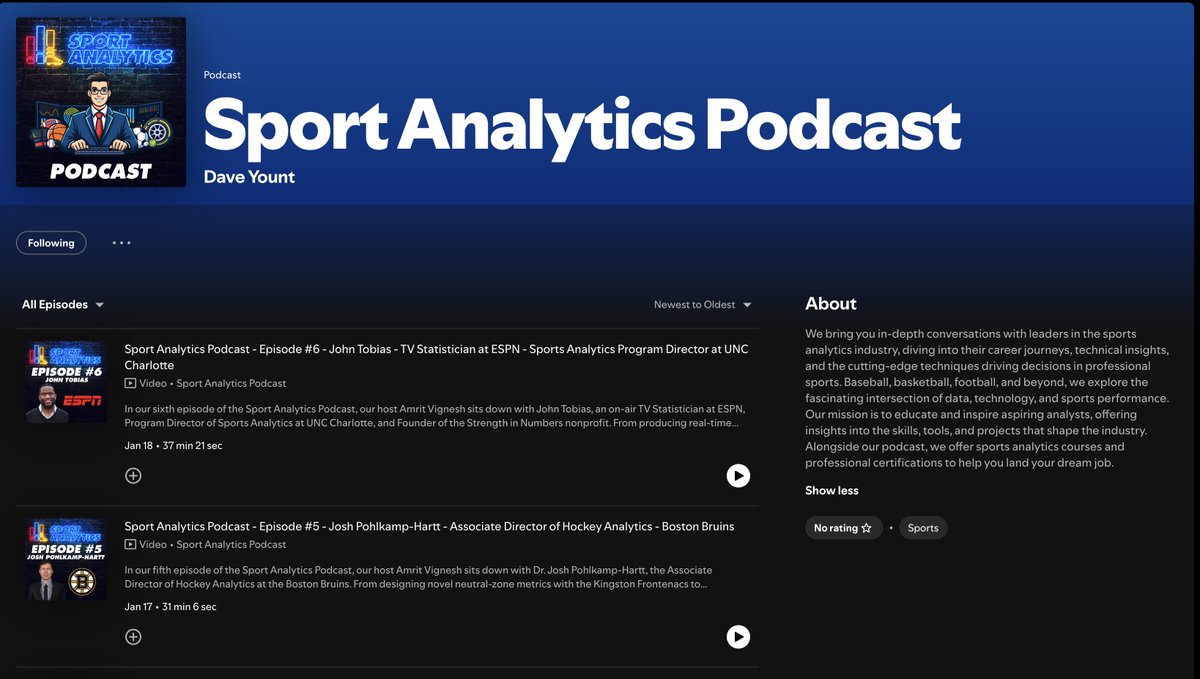Click the Video icon on Episode #6
The image size is (1200, 679).
(130, 383)
